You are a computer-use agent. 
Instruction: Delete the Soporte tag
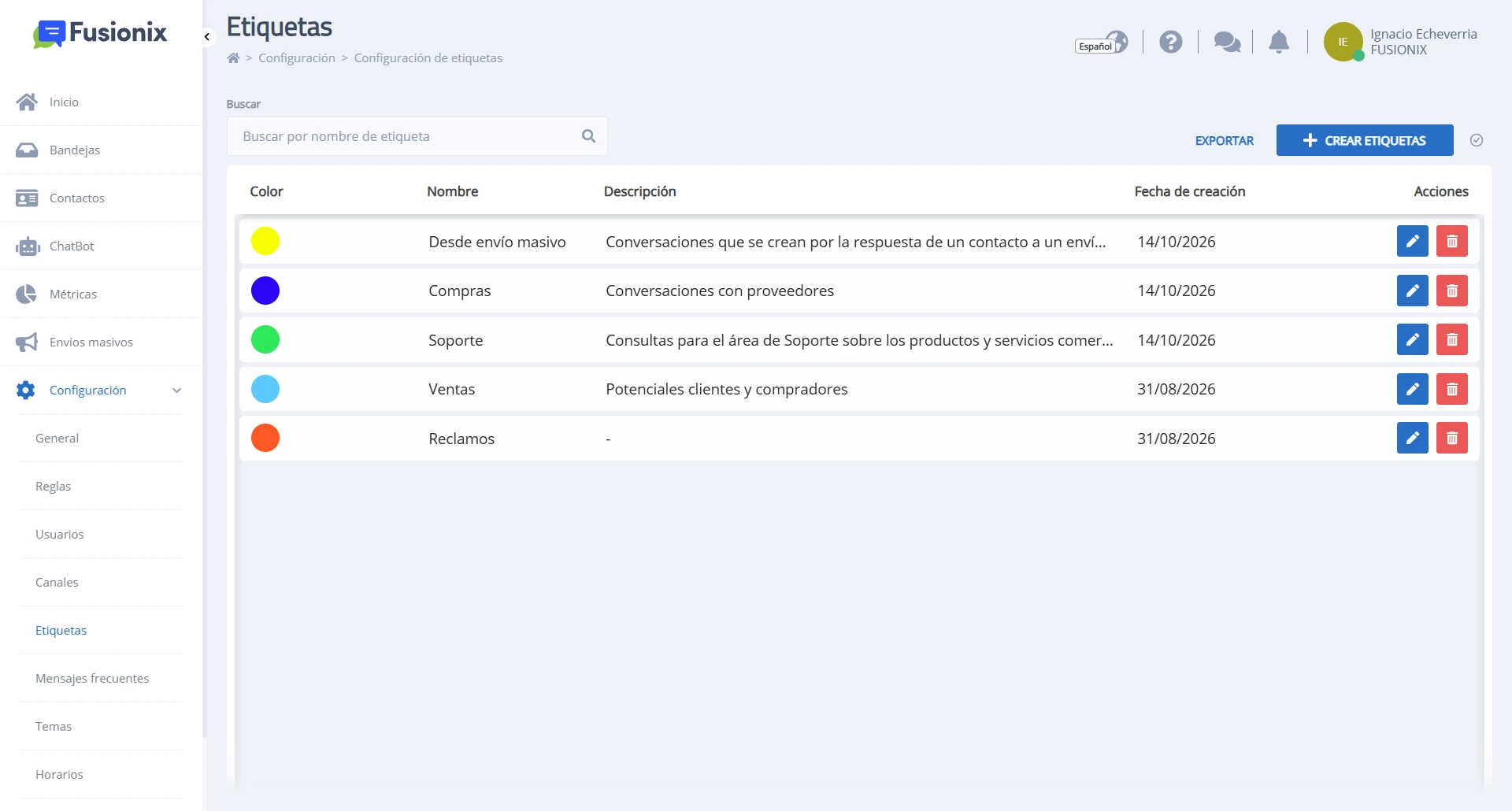[1451, 339]
